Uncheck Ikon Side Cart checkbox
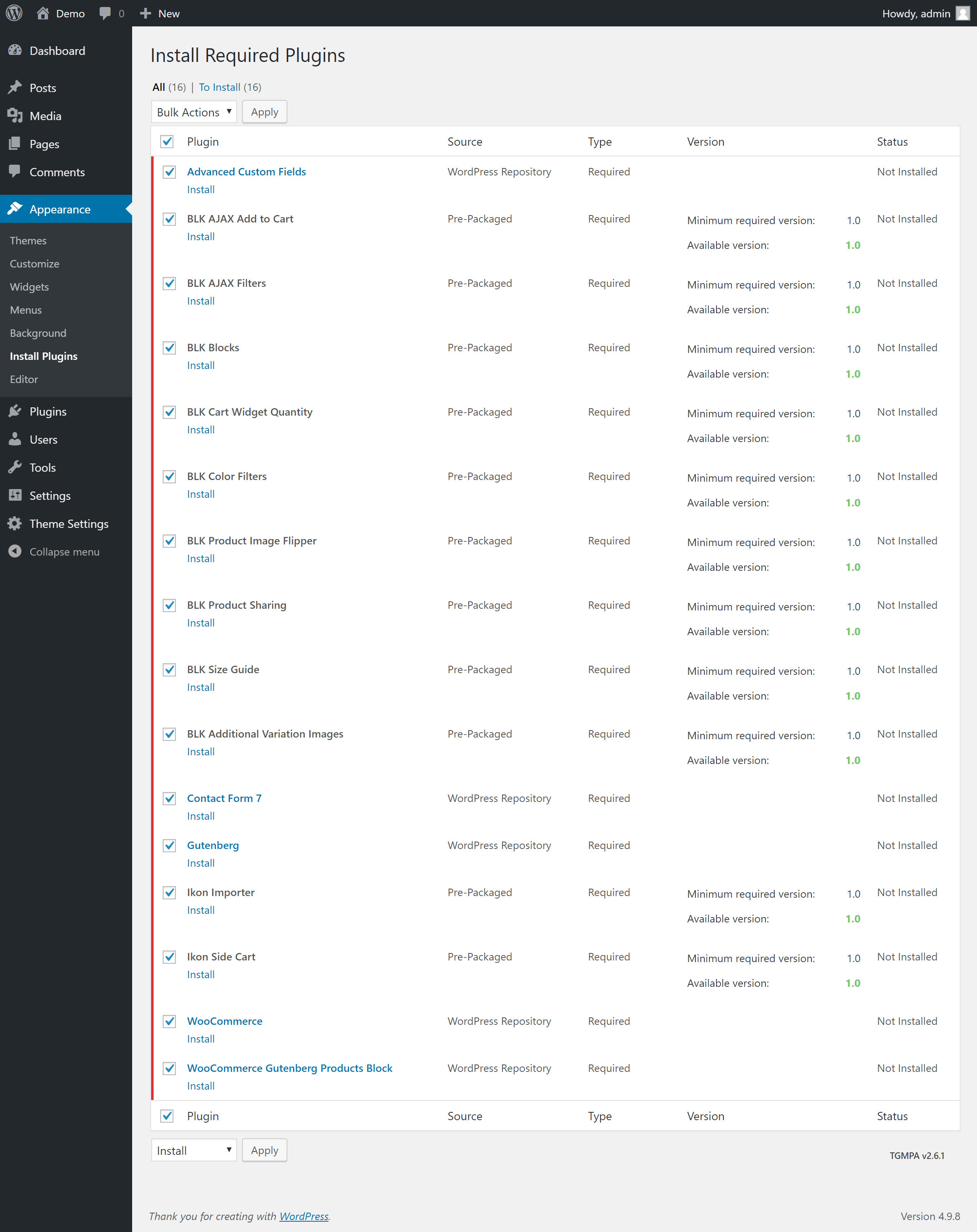 pos(169,957)
